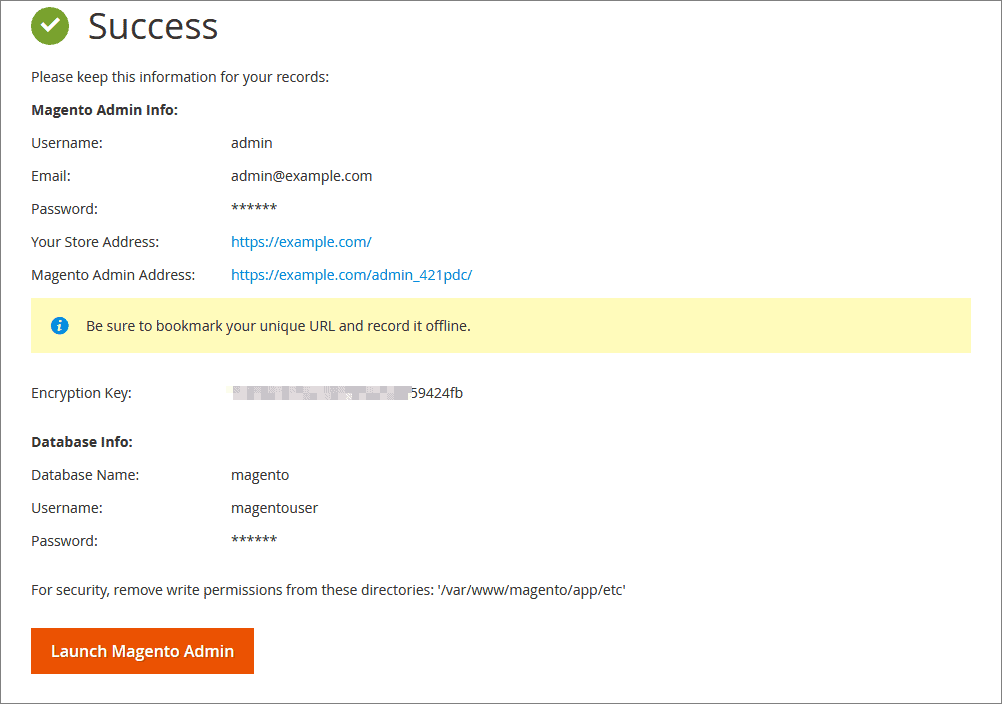
Task: Click the 'Magento Admin Info:' heading
Action: [104, 110]
